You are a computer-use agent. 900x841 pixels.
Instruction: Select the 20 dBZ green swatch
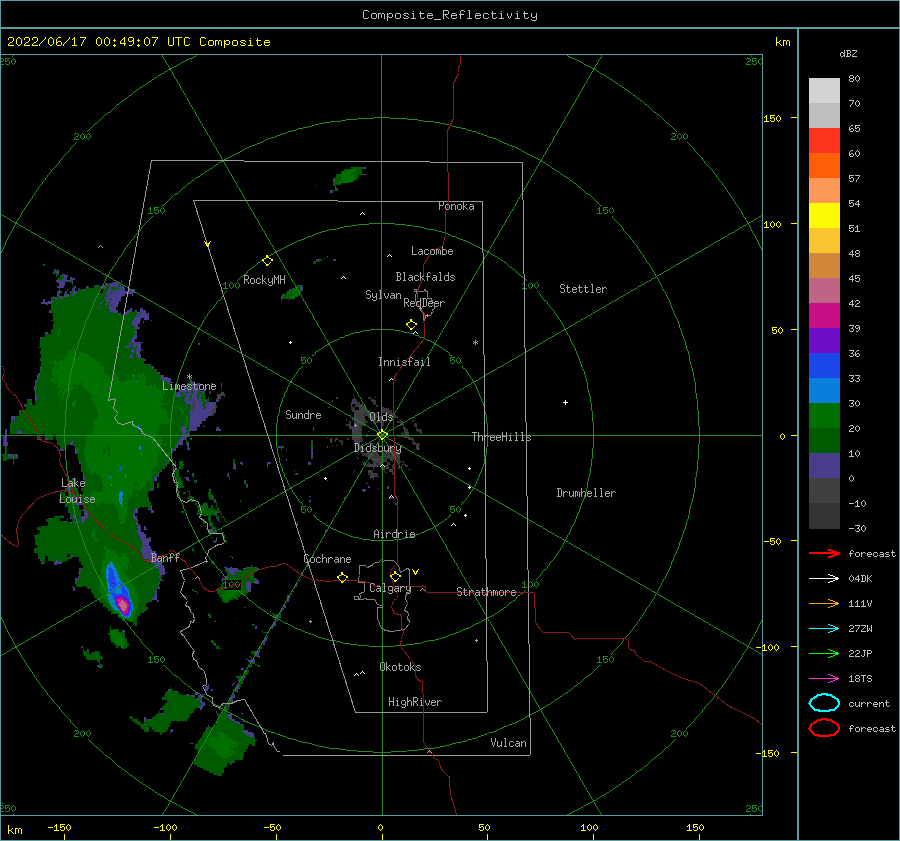pyautogui.click(x=824, y=440)
